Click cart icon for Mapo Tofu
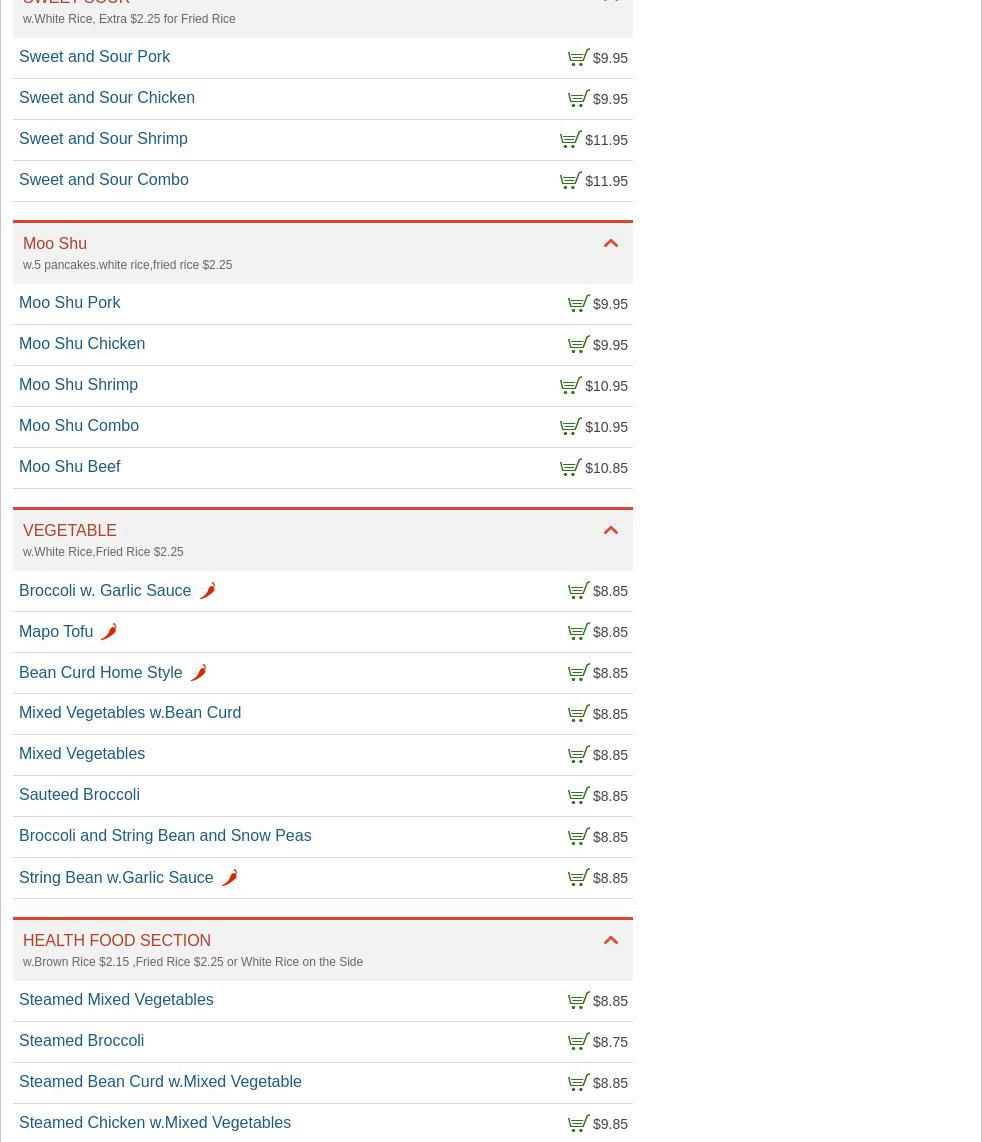 pos(578,632)
